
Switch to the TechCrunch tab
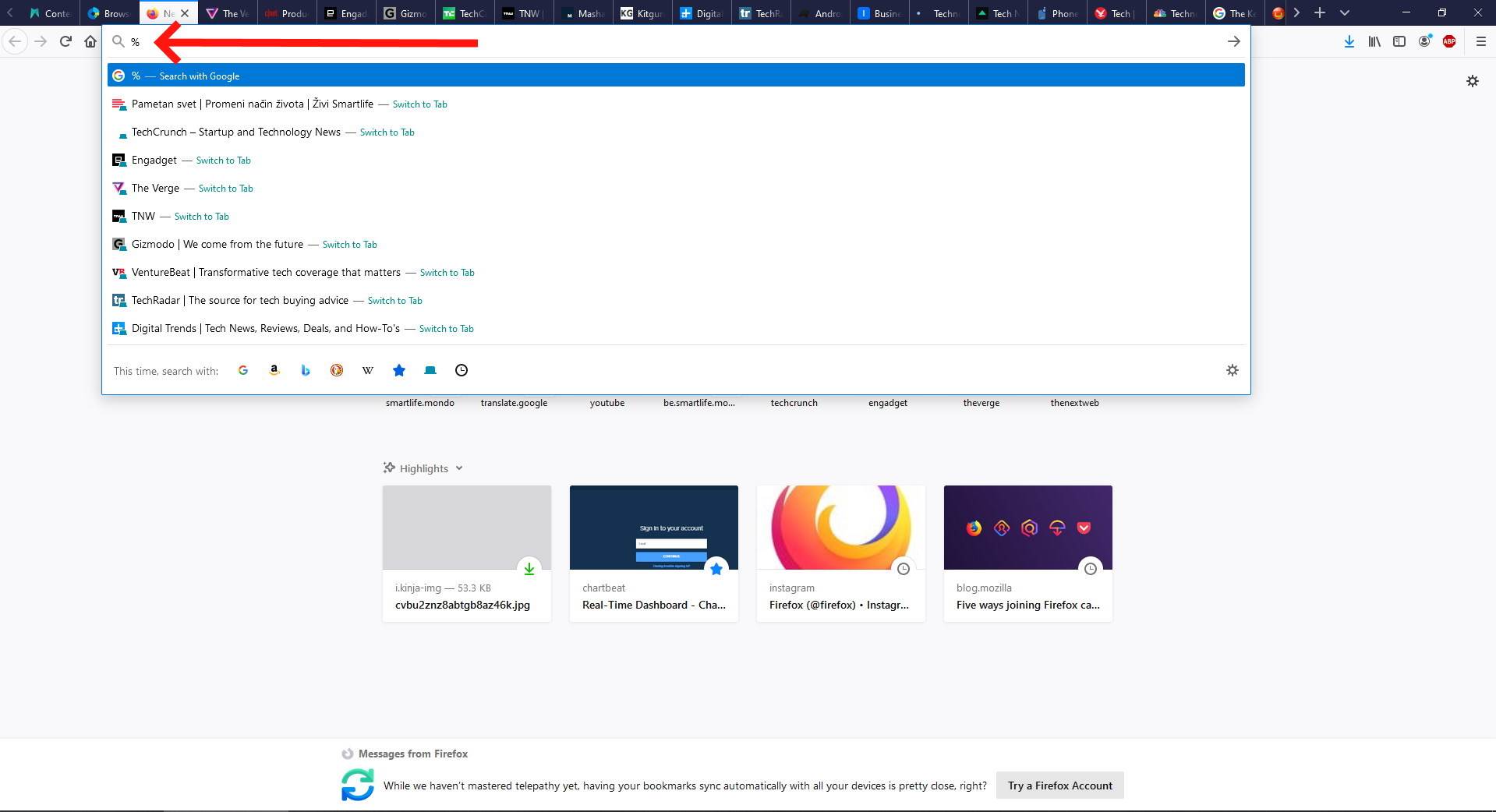(x=465, y=12)
